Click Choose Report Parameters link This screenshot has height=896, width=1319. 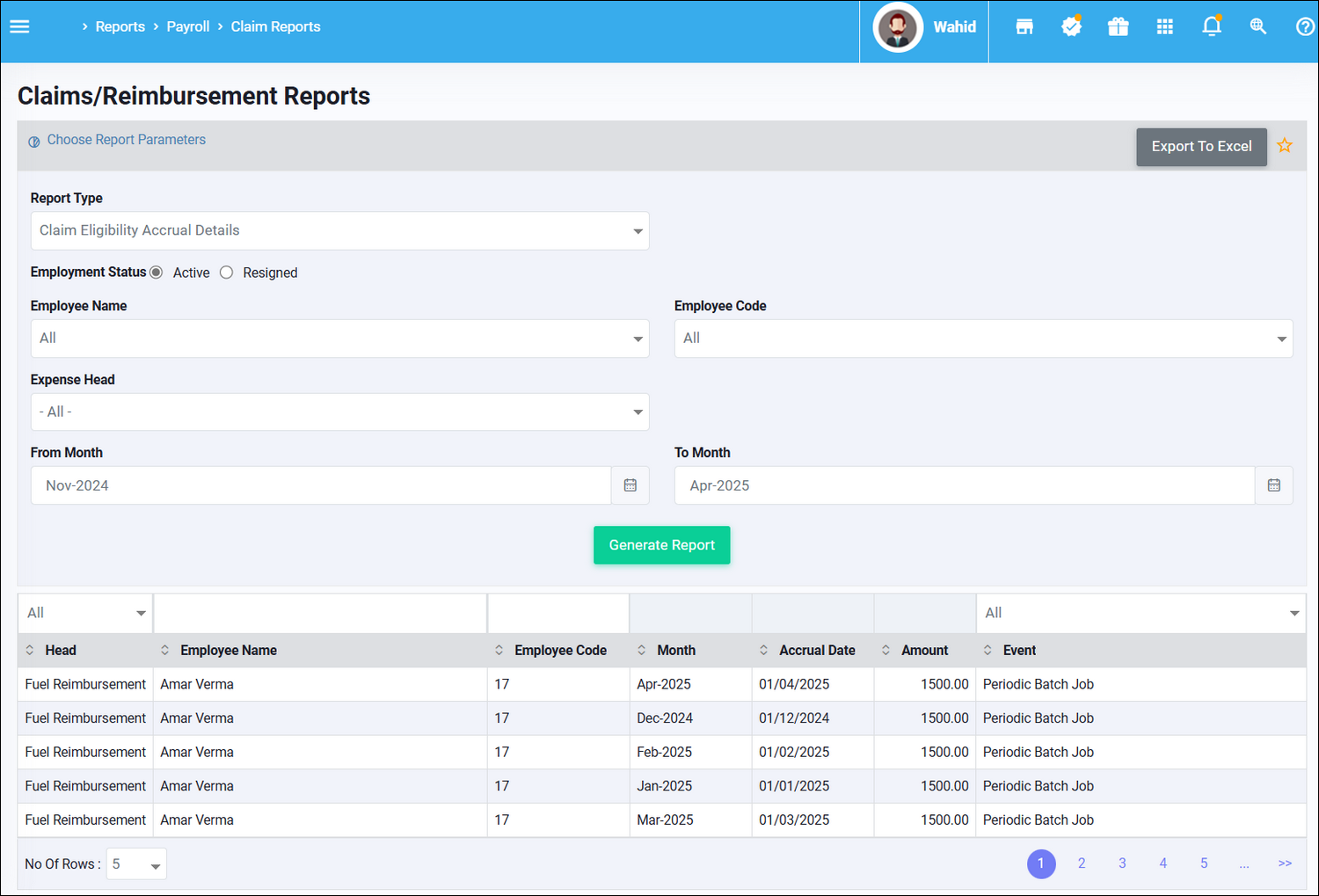(x=127, y=140)
